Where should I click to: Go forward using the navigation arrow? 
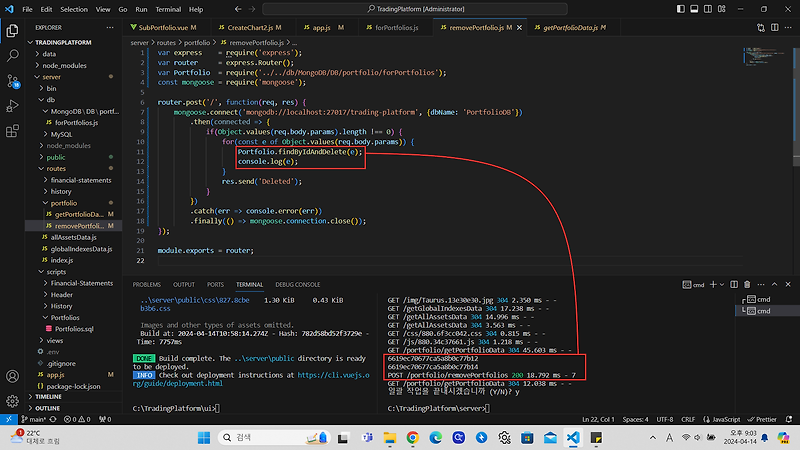coord(252,9)
